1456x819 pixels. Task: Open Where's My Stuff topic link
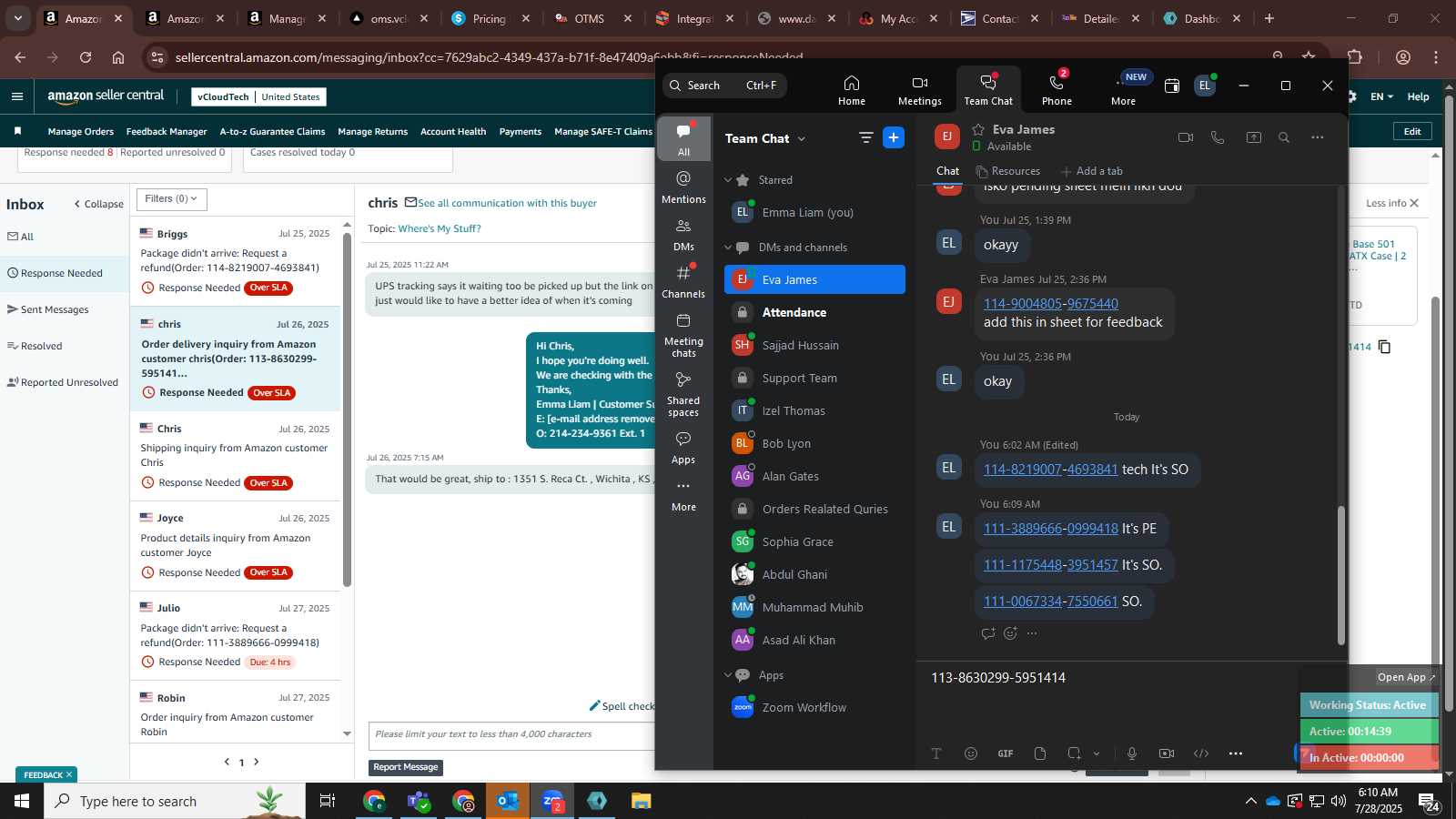click(440, 228)
